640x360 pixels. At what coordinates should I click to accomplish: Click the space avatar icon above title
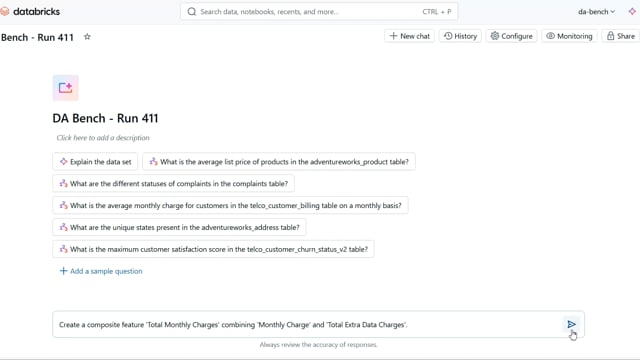65,88
